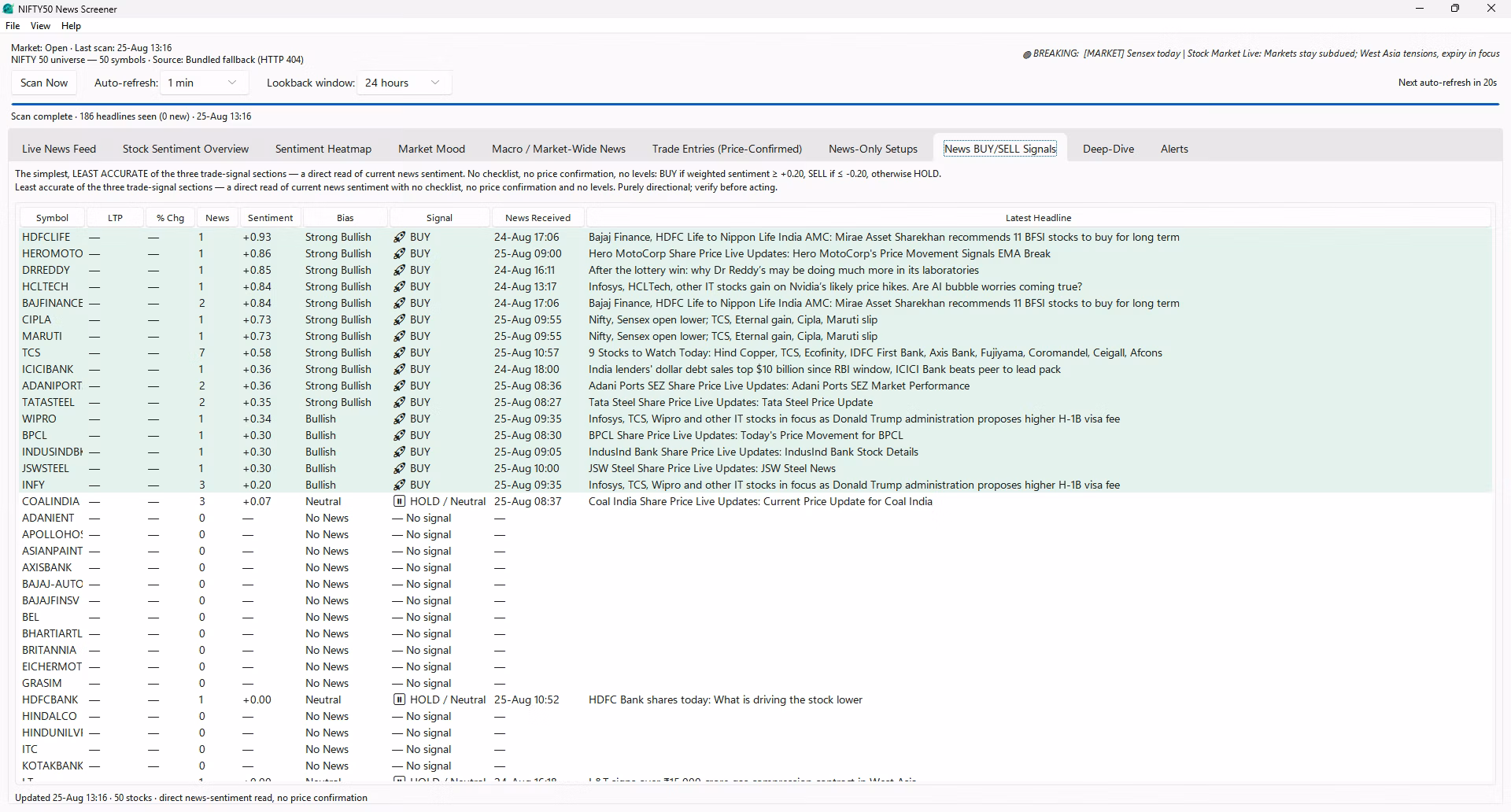The width and height of the screenshot is (1511, 812).
Task: Click the scan progress bar
Action: coord(755,104)
